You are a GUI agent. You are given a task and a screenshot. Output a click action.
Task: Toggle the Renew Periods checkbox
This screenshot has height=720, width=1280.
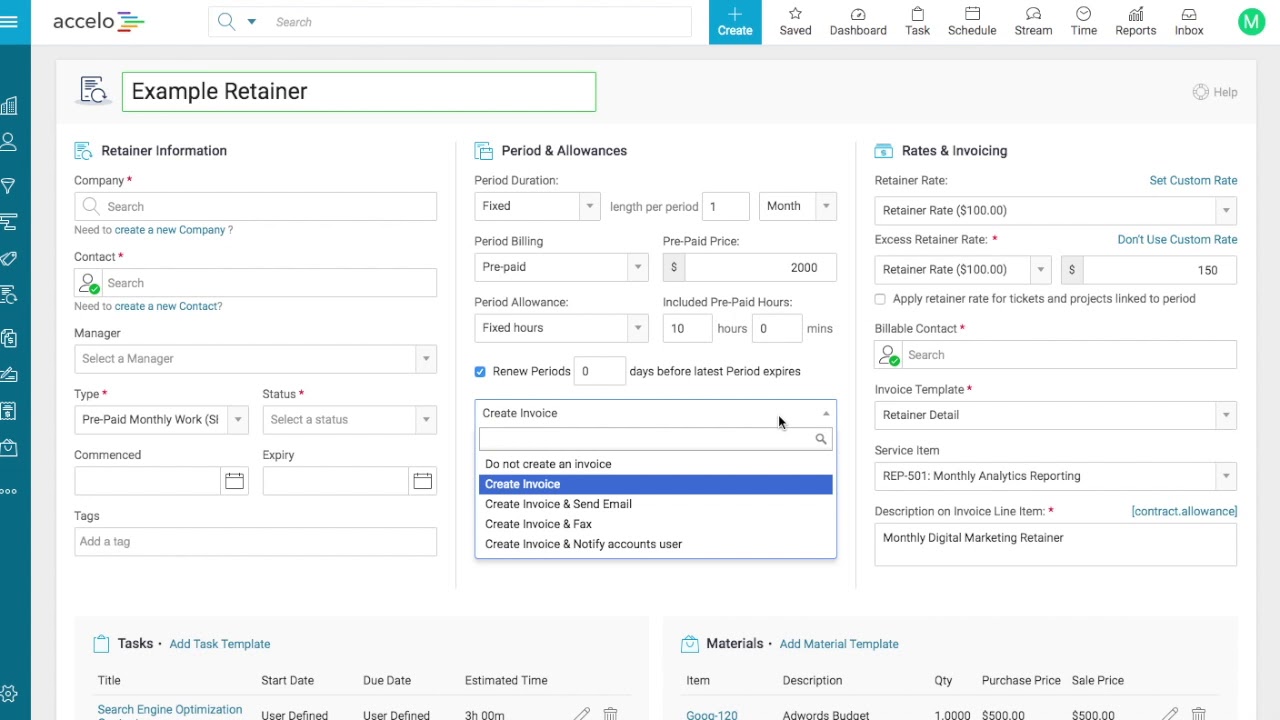tap(480, 371)
